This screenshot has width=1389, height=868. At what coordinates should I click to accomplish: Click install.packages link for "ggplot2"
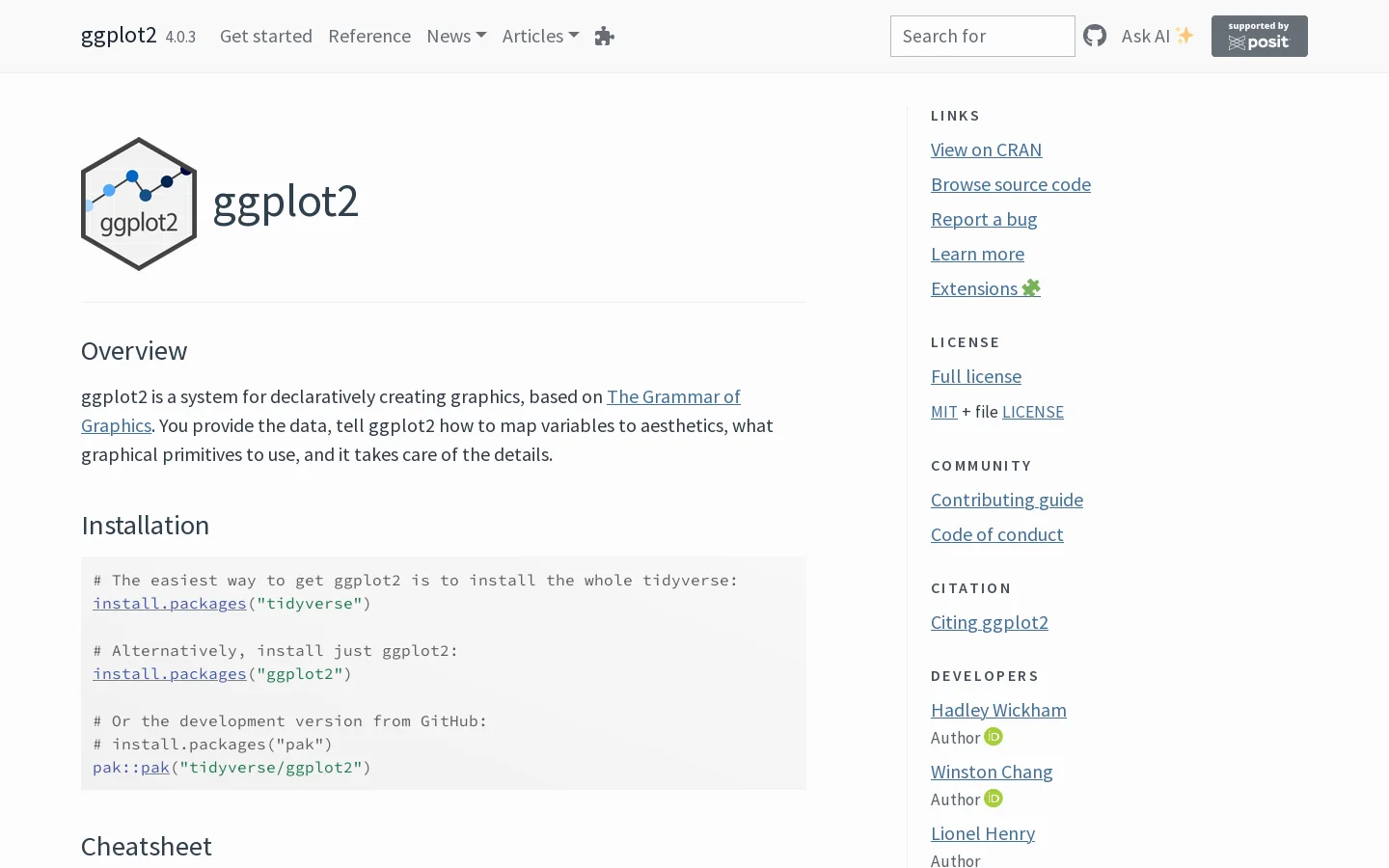170,674
